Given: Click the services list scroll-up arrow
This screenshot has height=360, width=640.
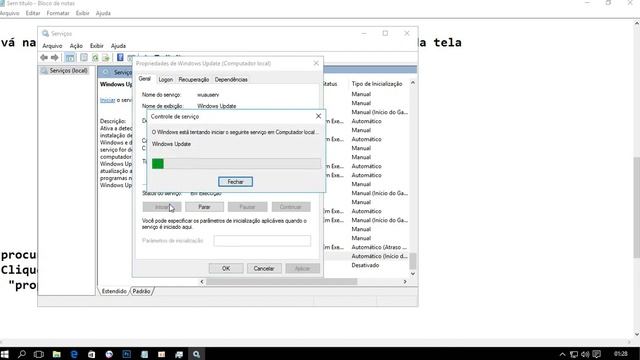Looking at the screenshot, I should (x=413, y=83).
